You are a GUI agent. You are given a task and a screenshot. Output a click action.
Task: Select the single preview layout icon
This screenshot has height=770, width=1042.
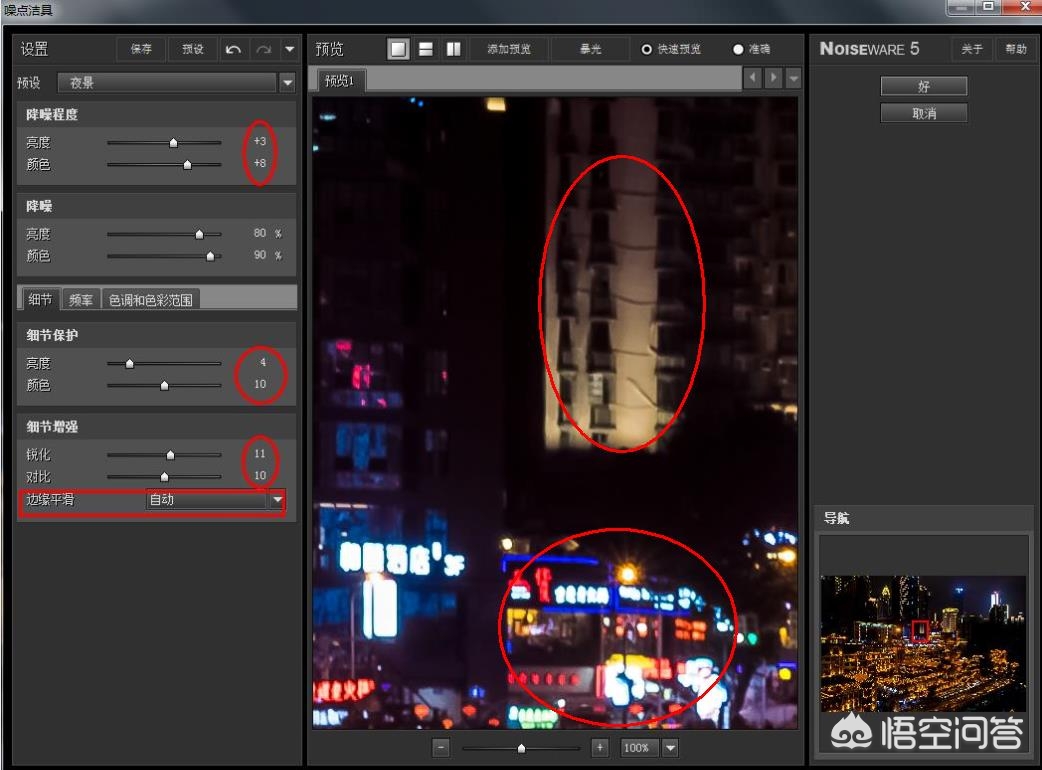click(397, 48)
